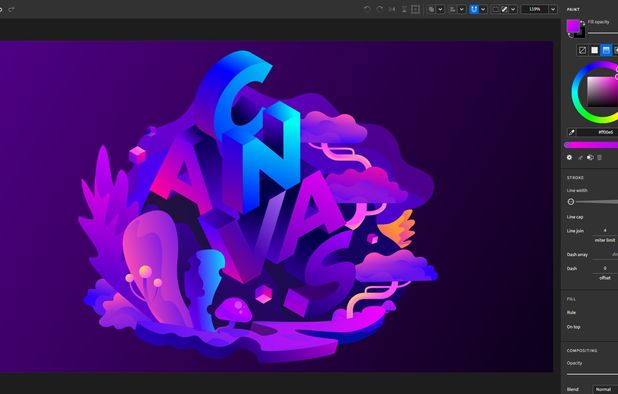Open the zoom level dropdown arrow

click(x=553, y=9)
